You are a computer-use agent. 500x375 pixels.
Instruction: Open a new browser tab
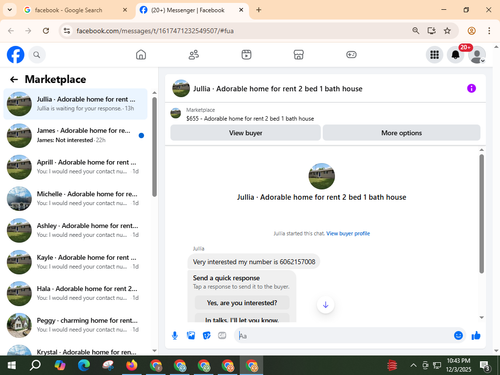(x=259, y=10)
